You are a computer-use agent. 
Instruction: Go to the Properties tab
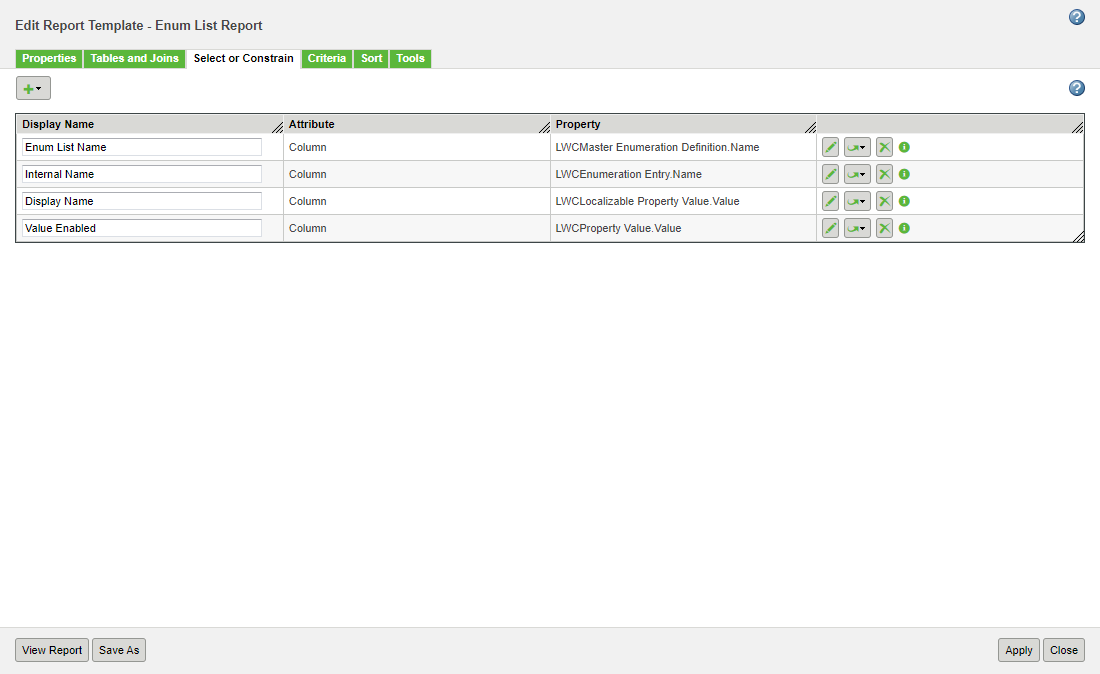(x=48, y=58)
